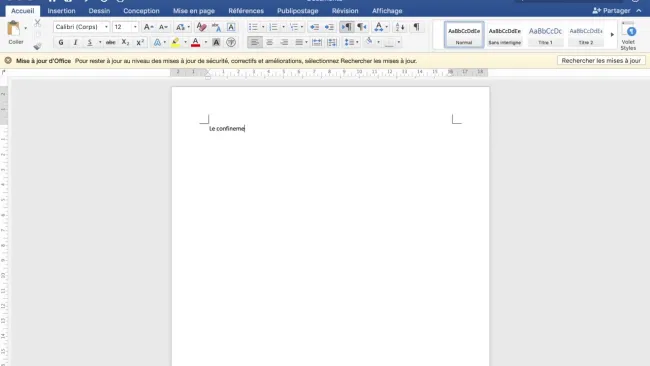
Task: Switch to the Dessin tab
Action: (99, 11)
